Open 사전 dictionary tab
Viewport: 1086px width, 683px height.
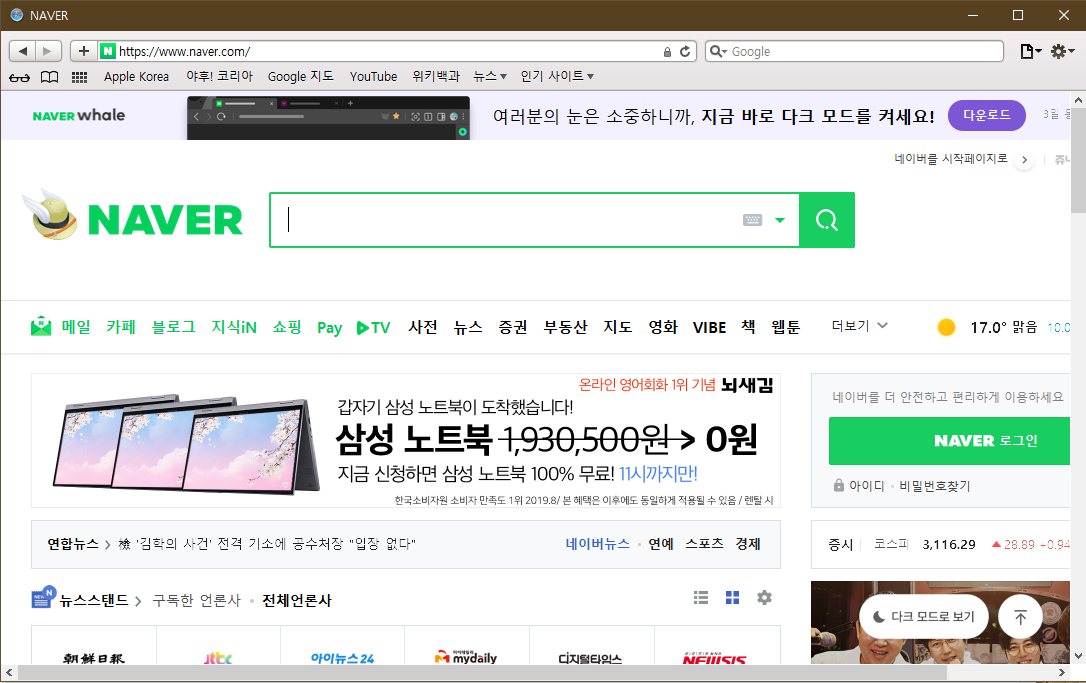coord(422,327)
